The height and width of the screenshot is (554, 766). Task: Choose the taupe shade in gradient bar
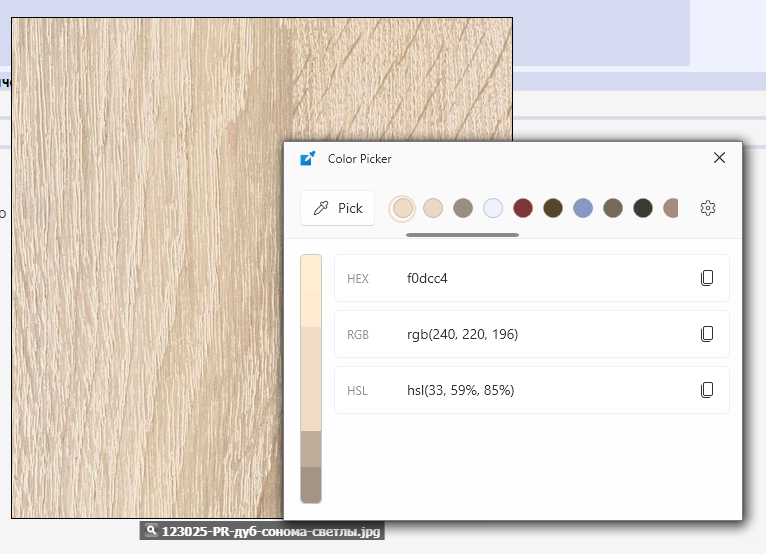[311, 449]
